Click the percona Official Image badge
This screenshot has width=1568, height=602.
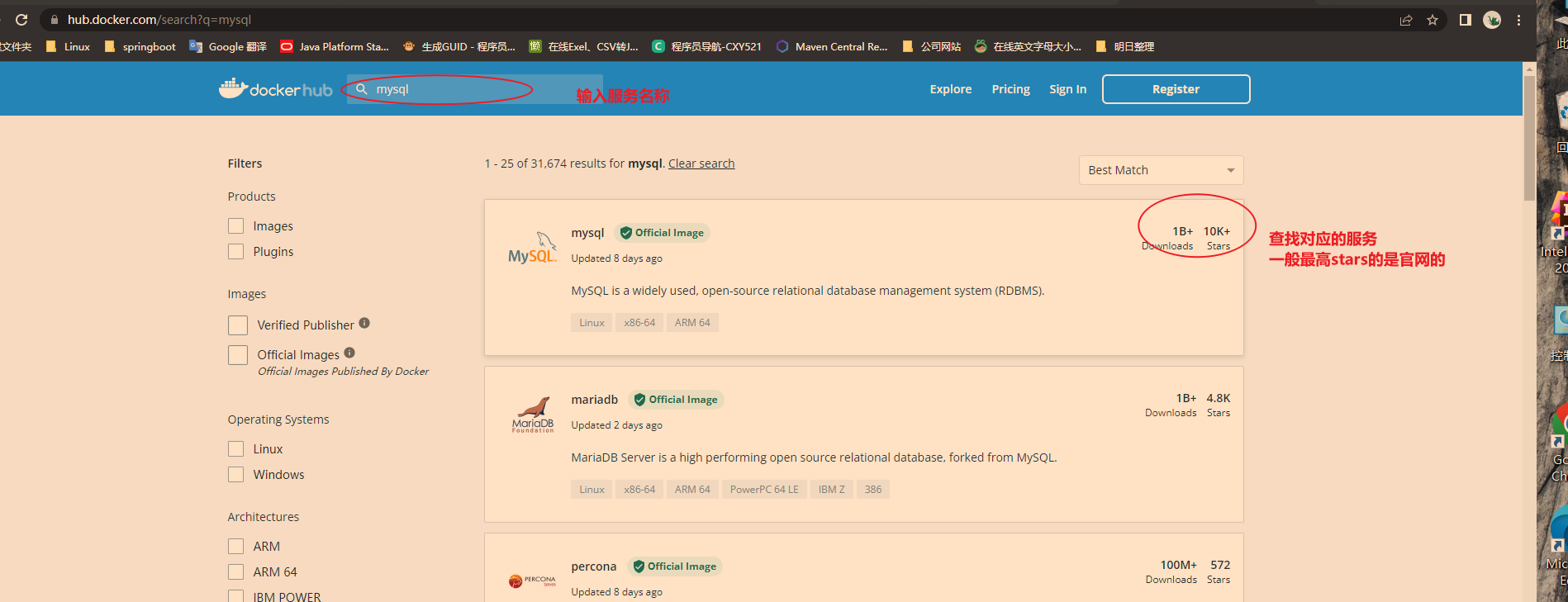[674, 566]
